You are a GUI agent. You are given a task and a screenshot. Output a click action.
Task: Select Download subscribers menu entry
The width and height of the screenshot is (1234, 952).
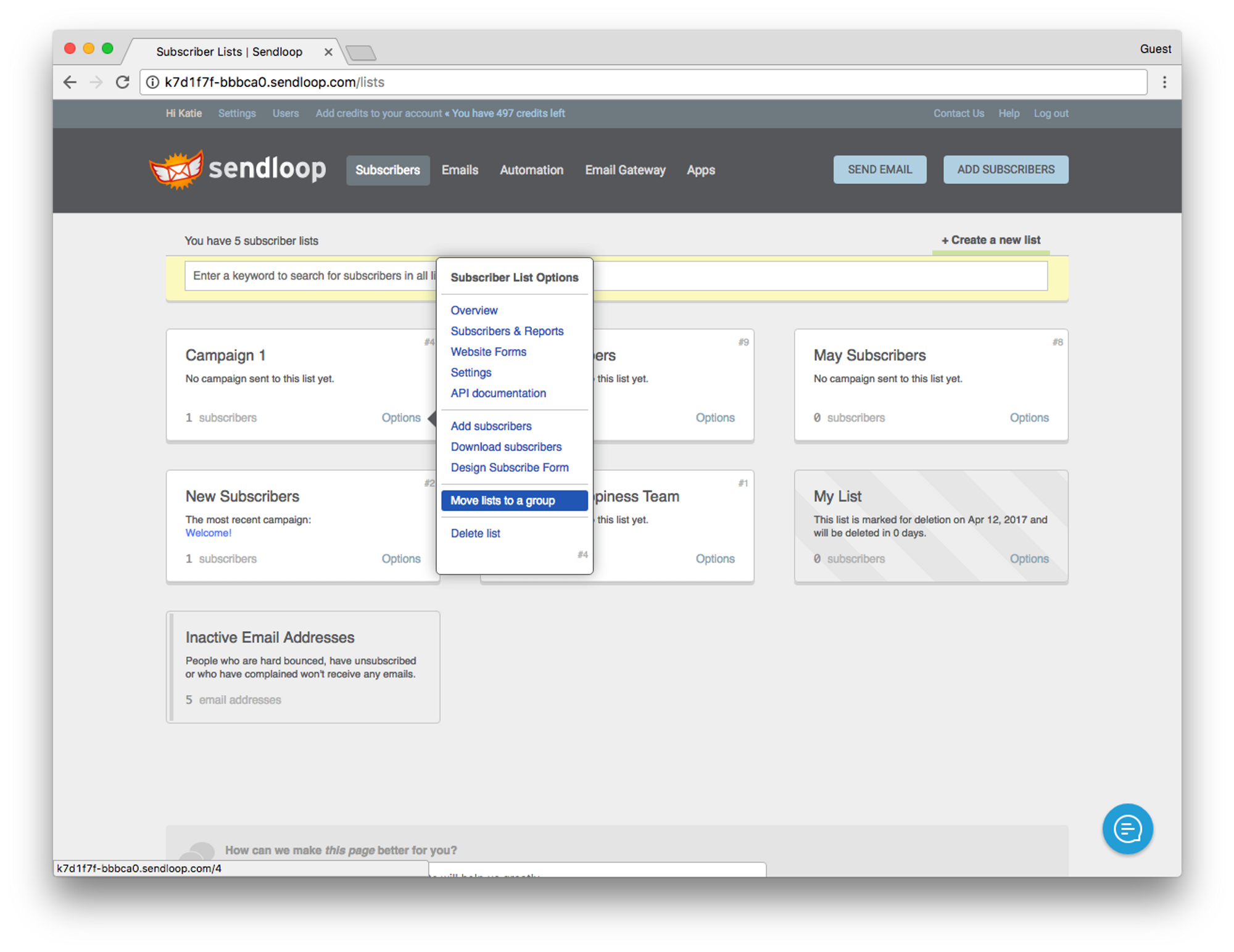pyautogui.click(x=506, y=447)
